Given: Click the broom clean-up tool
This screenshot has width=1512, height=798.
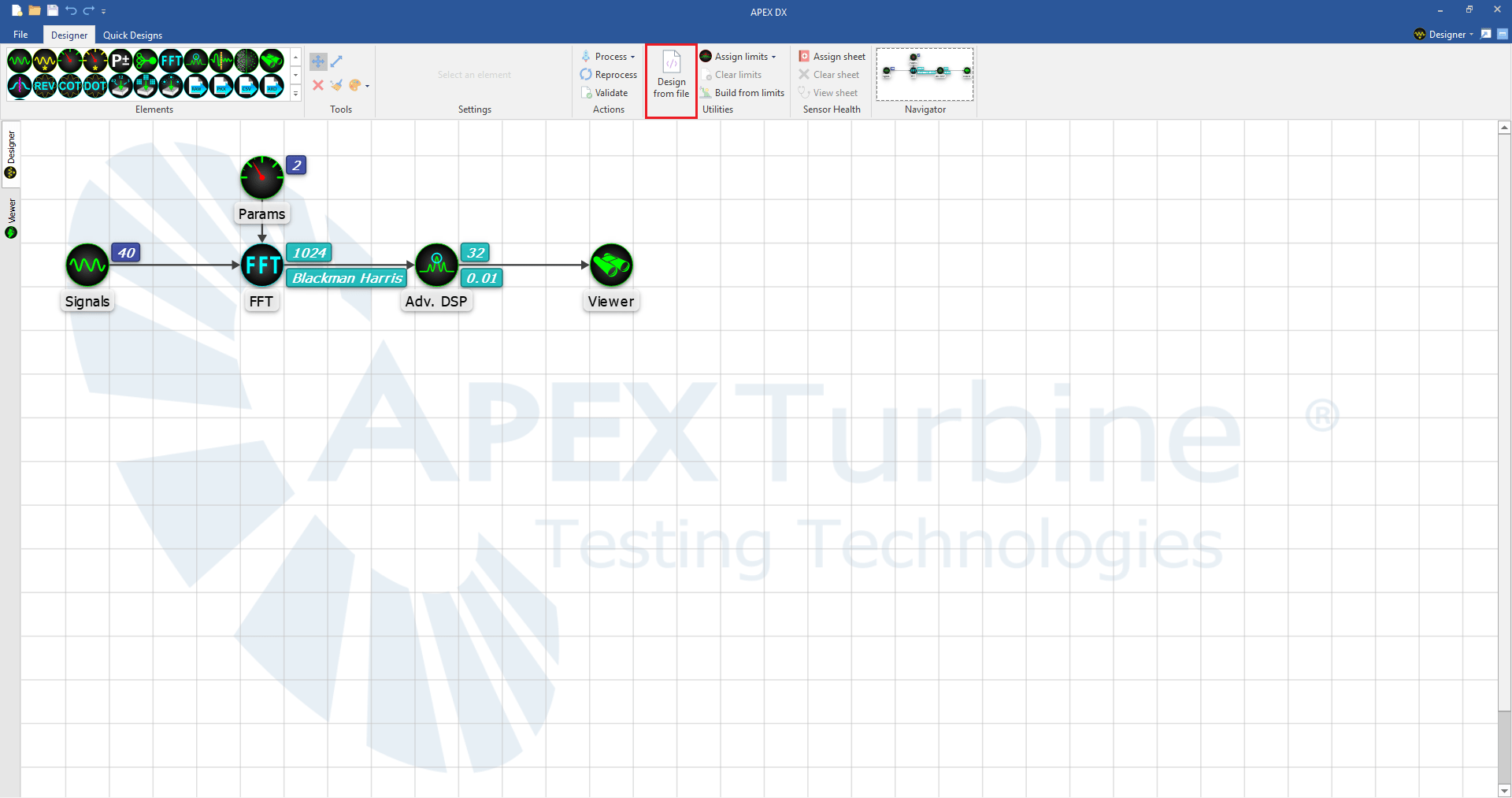Looking at the screenshot, I should click(336, 85).
